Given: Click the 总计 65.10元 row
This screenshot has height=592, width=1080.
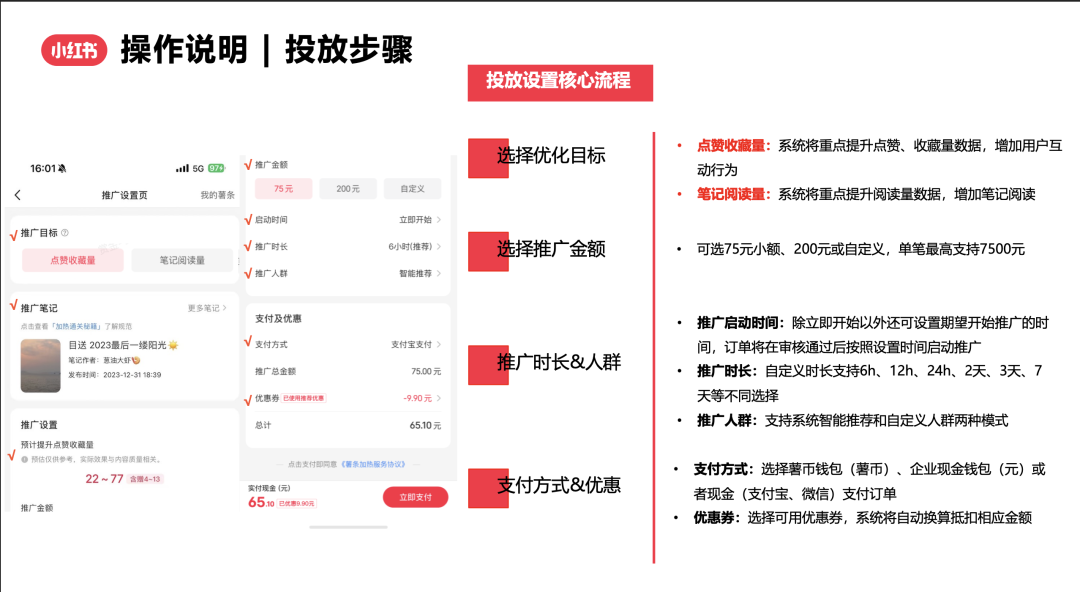Looking at the screenshot, I should (348, 425).
